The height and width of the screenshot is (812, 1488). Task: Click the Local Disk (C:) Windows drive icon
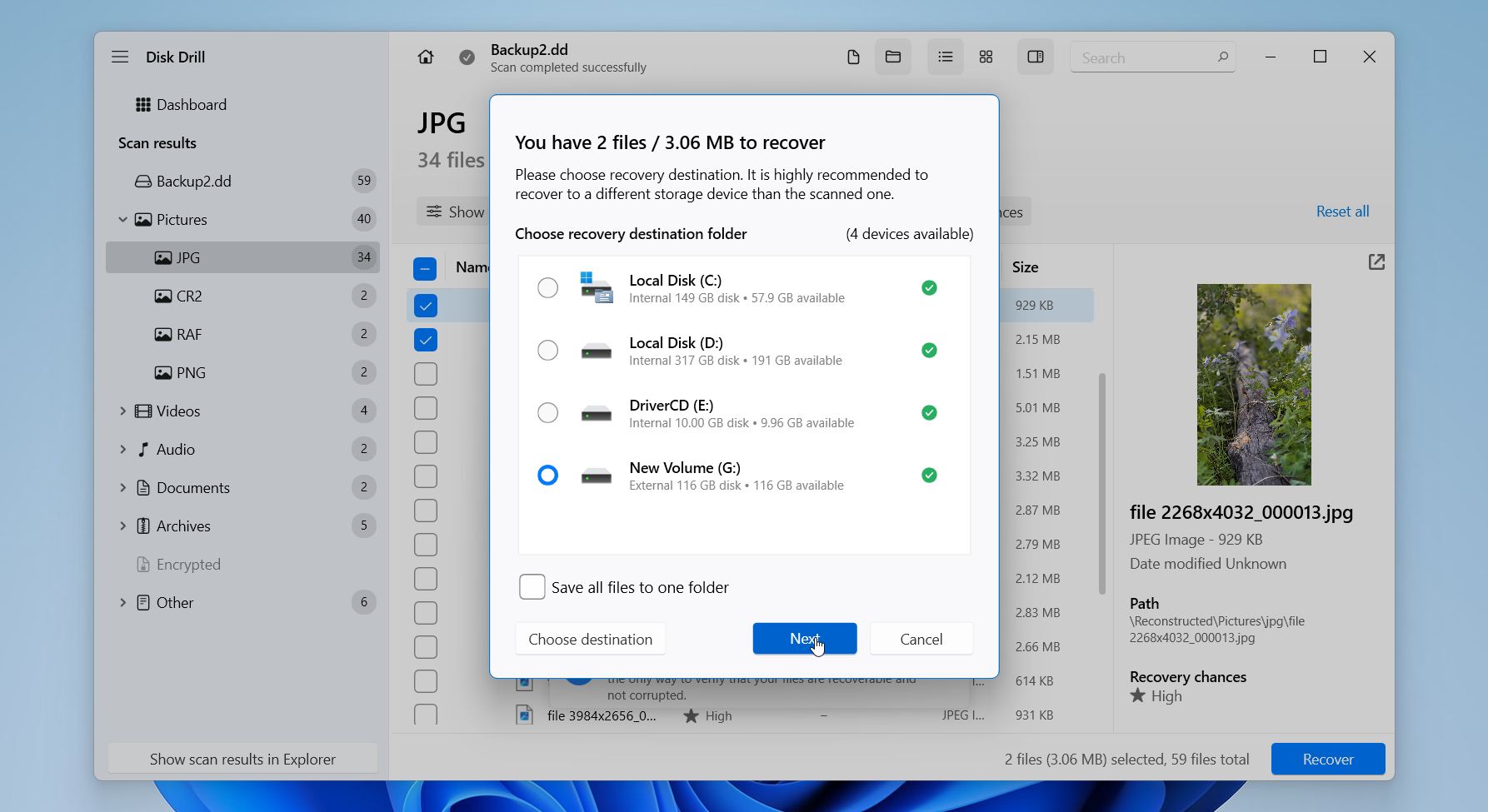tap(597, 287)
